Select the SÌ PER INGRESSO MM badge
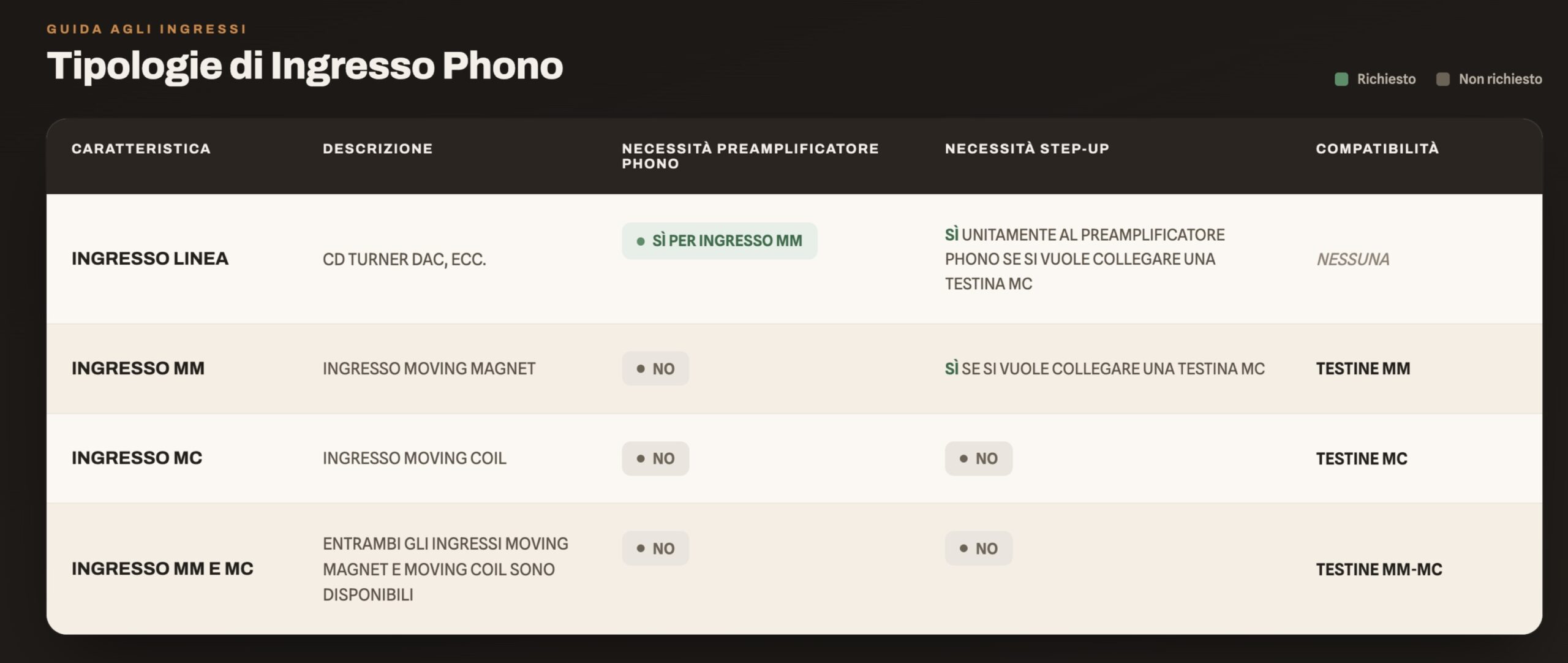The height and width of the screenshot is (663, 1568). point(719,241)
